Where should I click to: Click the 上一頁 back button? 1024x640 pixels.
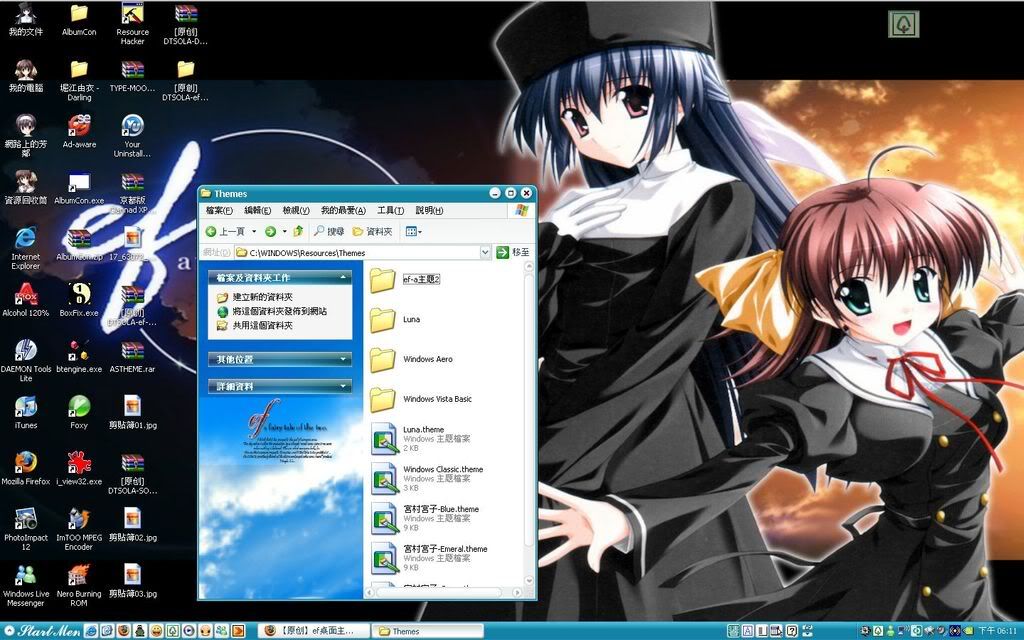[225, 231]
